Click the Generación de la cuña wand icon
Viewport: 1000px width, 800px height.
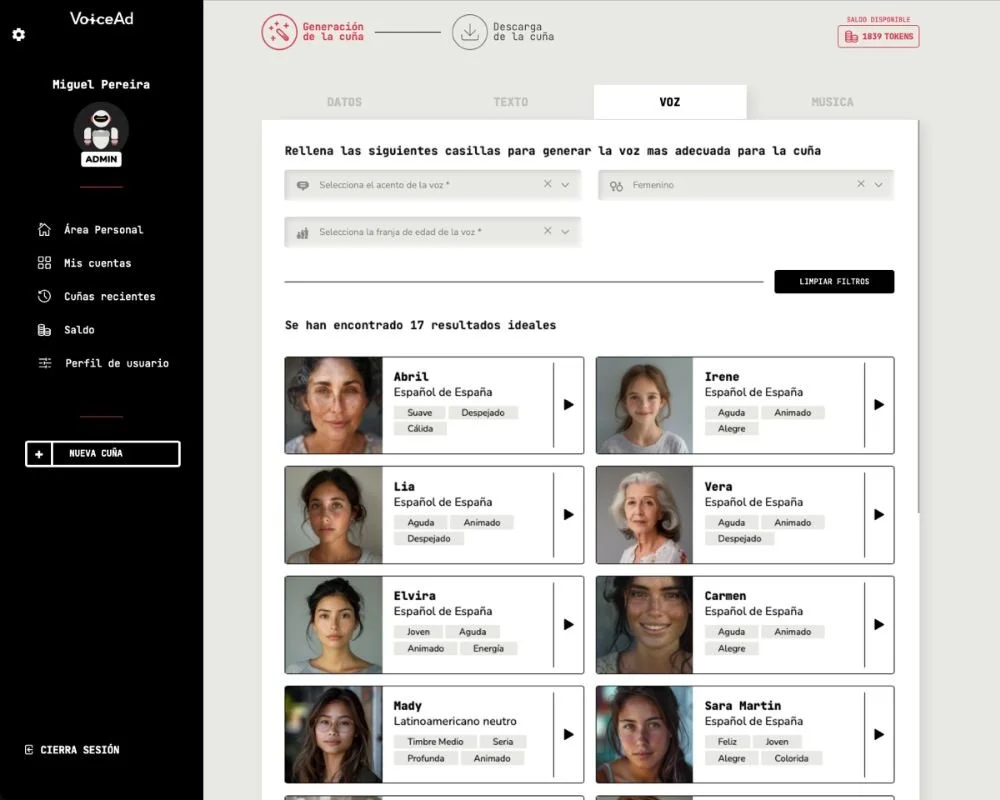coord(279,32)
